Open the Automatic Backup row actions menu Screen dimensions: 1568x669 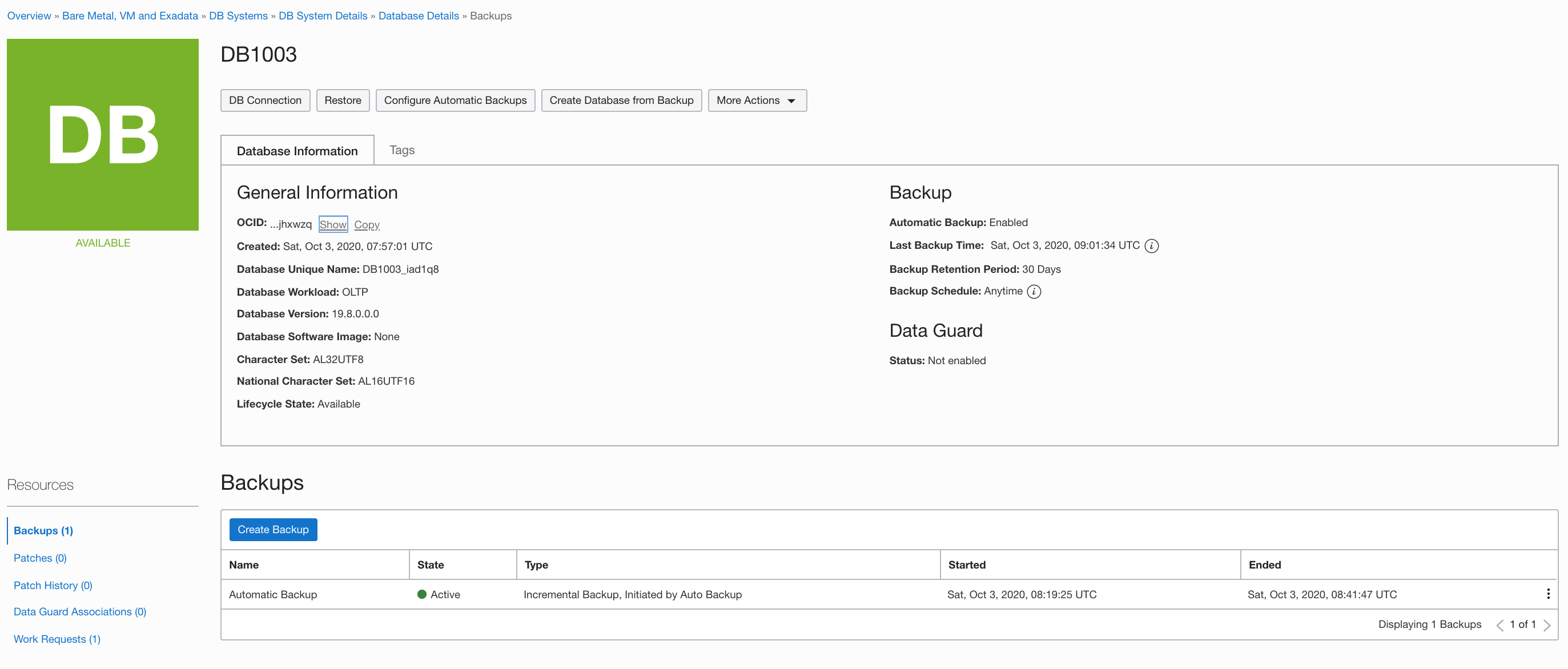tap(1548, 594)
